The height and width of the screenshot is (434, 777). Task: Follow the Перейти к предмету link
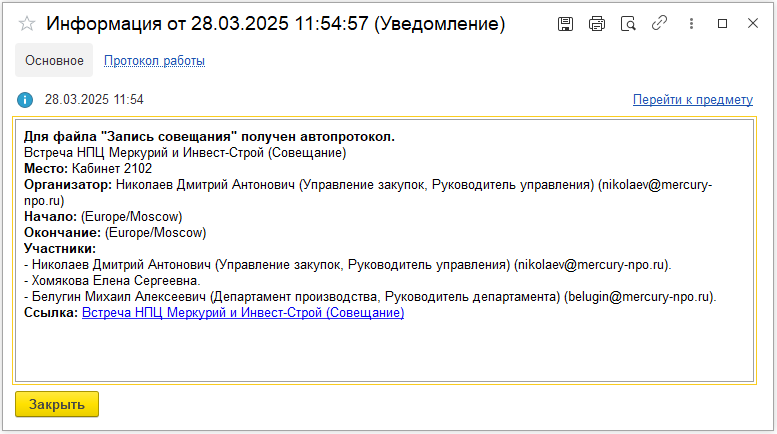[692, 100]
